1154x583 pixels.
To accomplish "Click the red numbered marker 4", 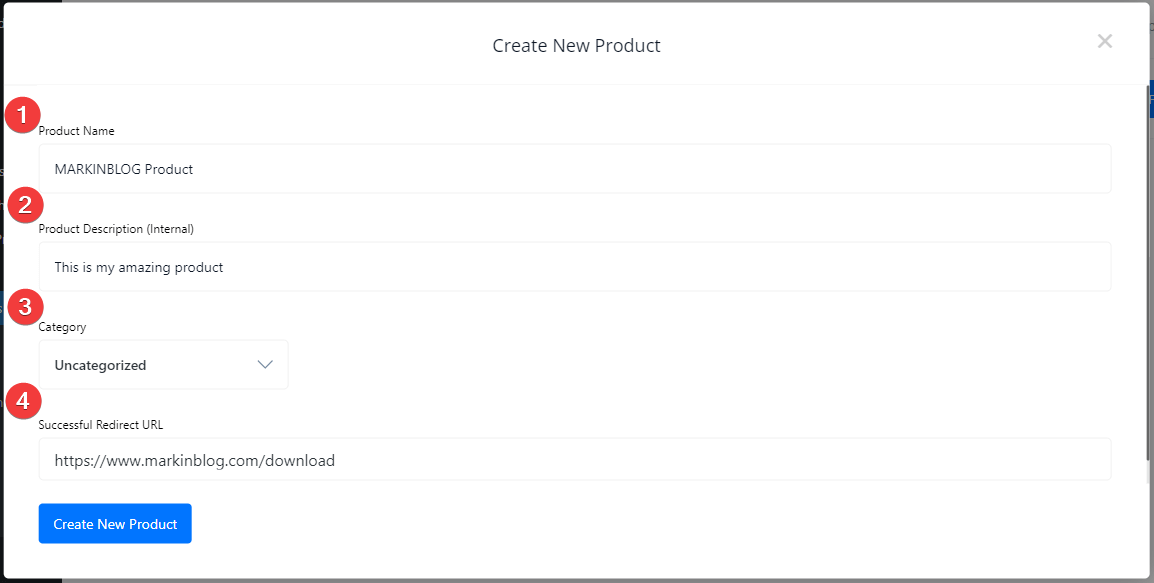I will click(x=22, y=401).
